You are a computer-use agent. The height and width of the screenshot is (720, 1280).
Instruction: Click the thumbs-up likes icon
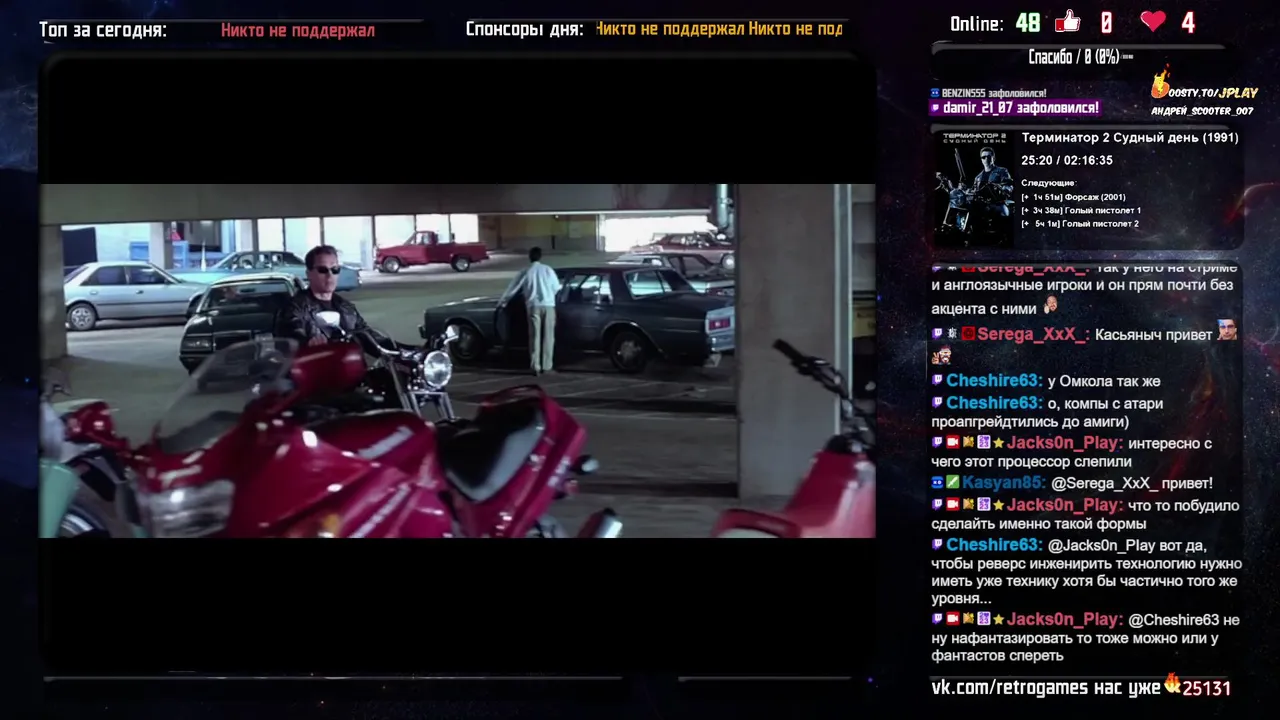point(1067,22)
